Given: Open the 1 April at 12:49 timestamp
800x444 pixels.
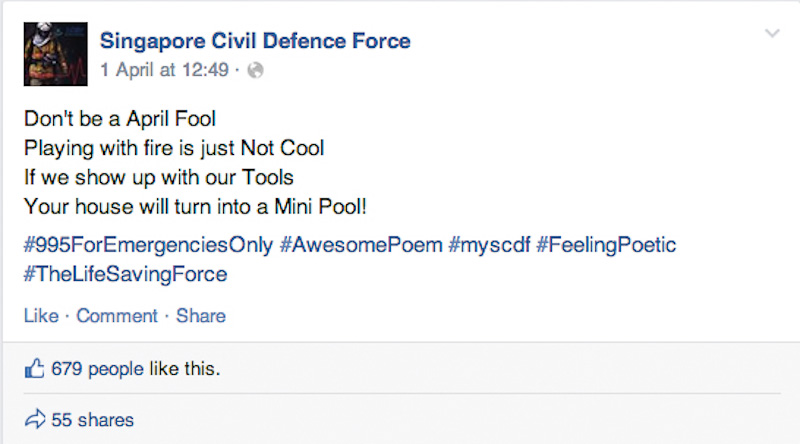Looking at the screenshot, I should pos(164,70).
